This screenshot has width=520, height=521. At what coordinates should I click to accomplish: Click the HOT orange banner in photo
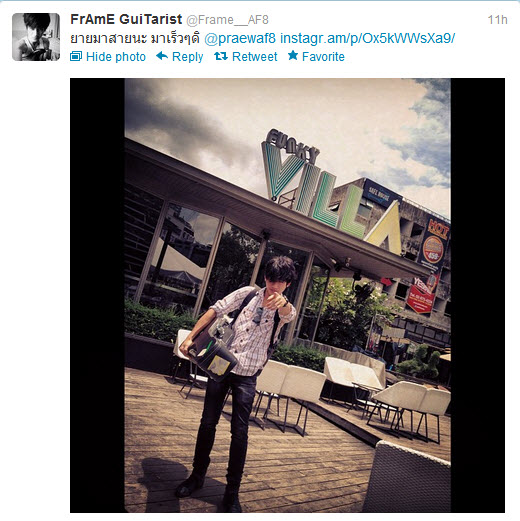[x=434, y=244]
